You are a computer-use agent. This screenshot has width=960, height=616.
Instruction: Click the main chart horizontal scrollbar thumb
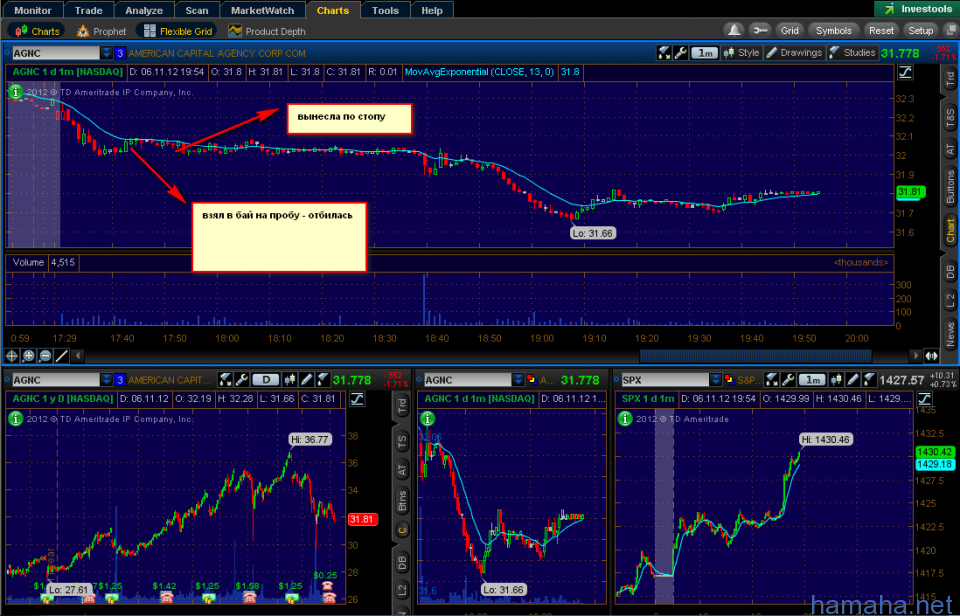[755, 355]
